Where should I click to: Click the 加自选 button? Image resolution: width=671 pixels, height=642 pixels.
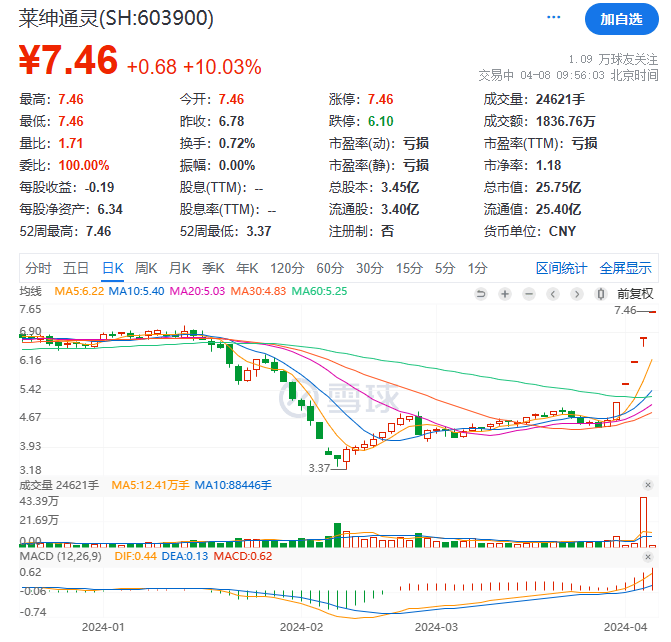(621, 19)
